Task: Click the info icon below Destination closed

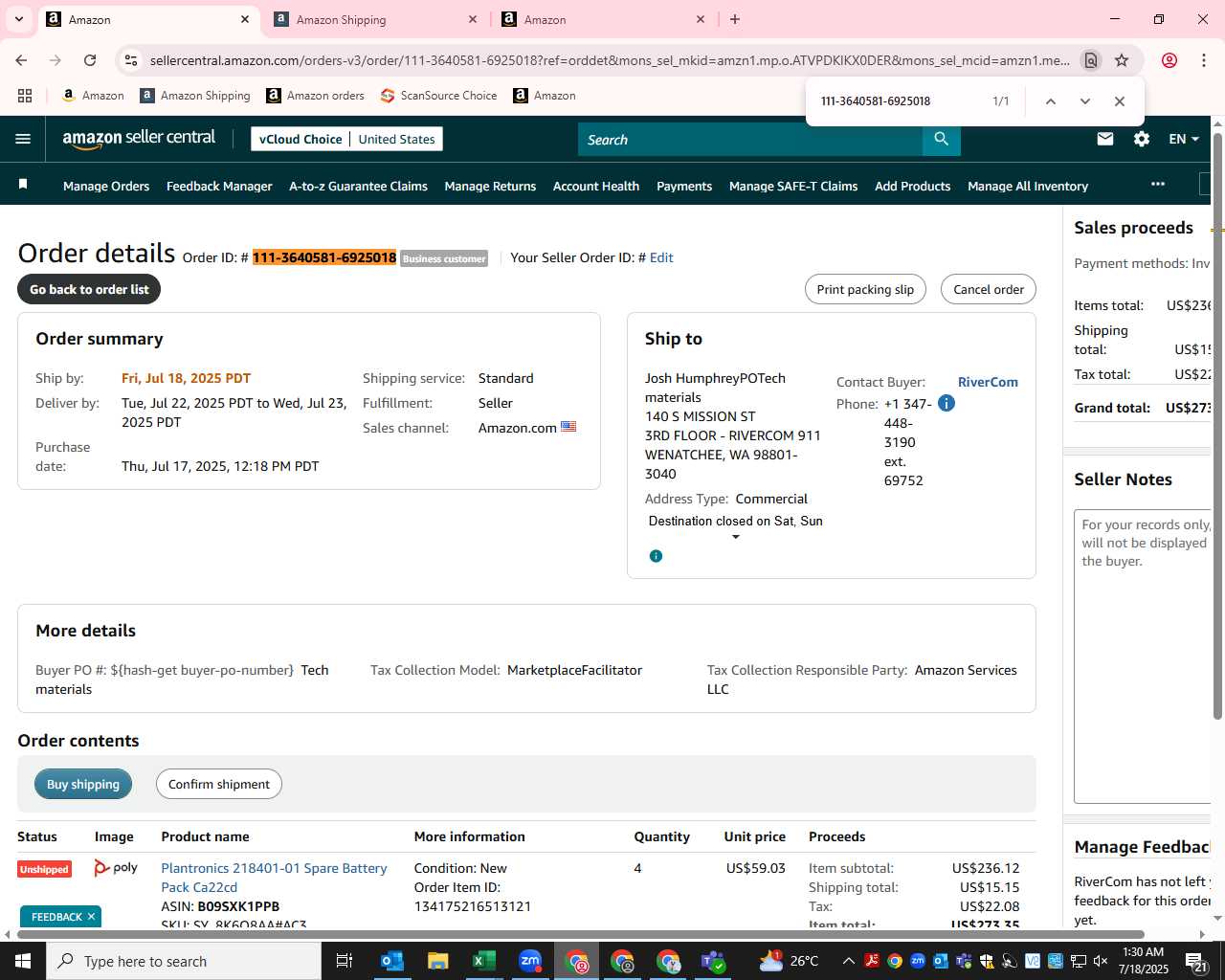Action: pyautogui.click(x=656, y=556)
